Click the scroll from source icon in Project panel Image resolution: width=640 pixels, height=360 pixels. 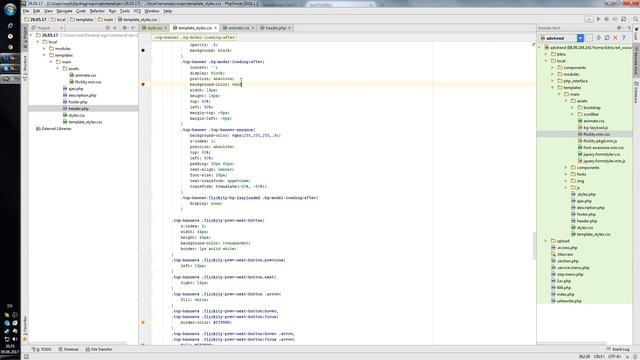108,28
